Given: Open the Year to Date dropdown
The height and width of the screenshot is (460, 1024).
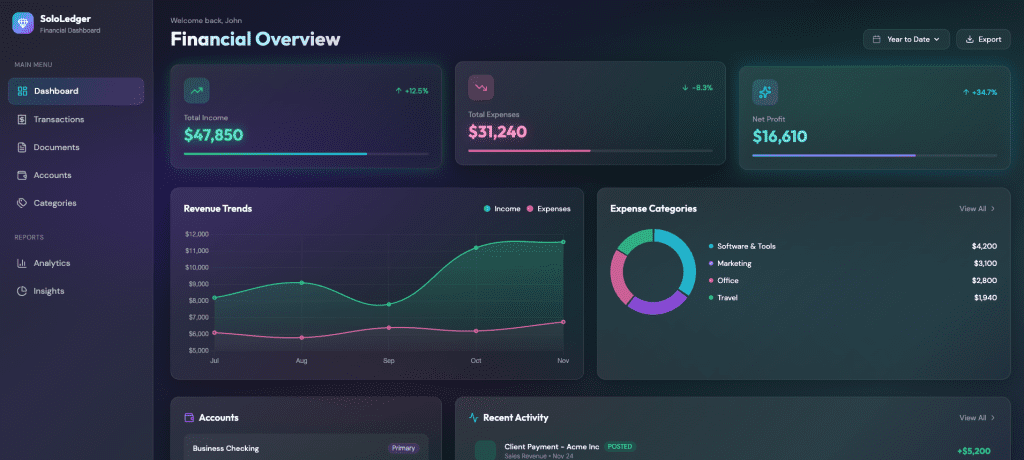Looking at the screenshot, I should (907, 40).
